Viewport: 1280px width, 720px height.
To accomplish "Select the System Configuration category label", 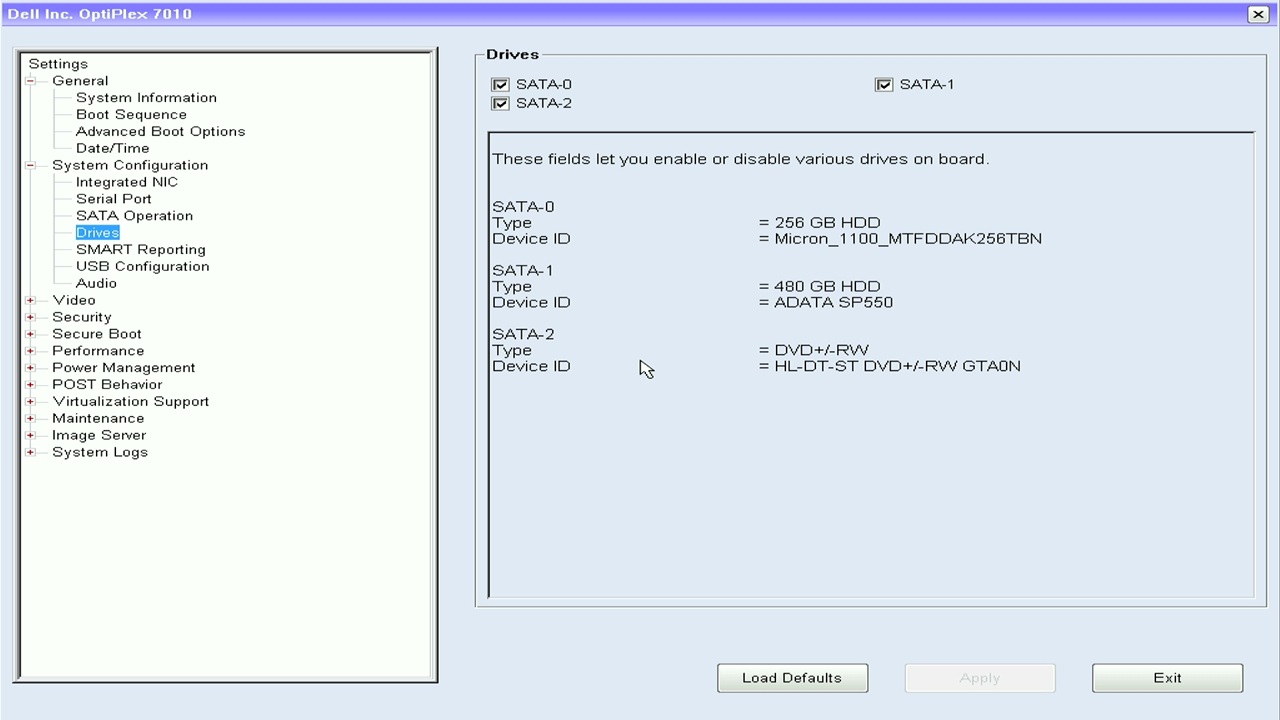I will pyautogui.click(x=130, y=165).
